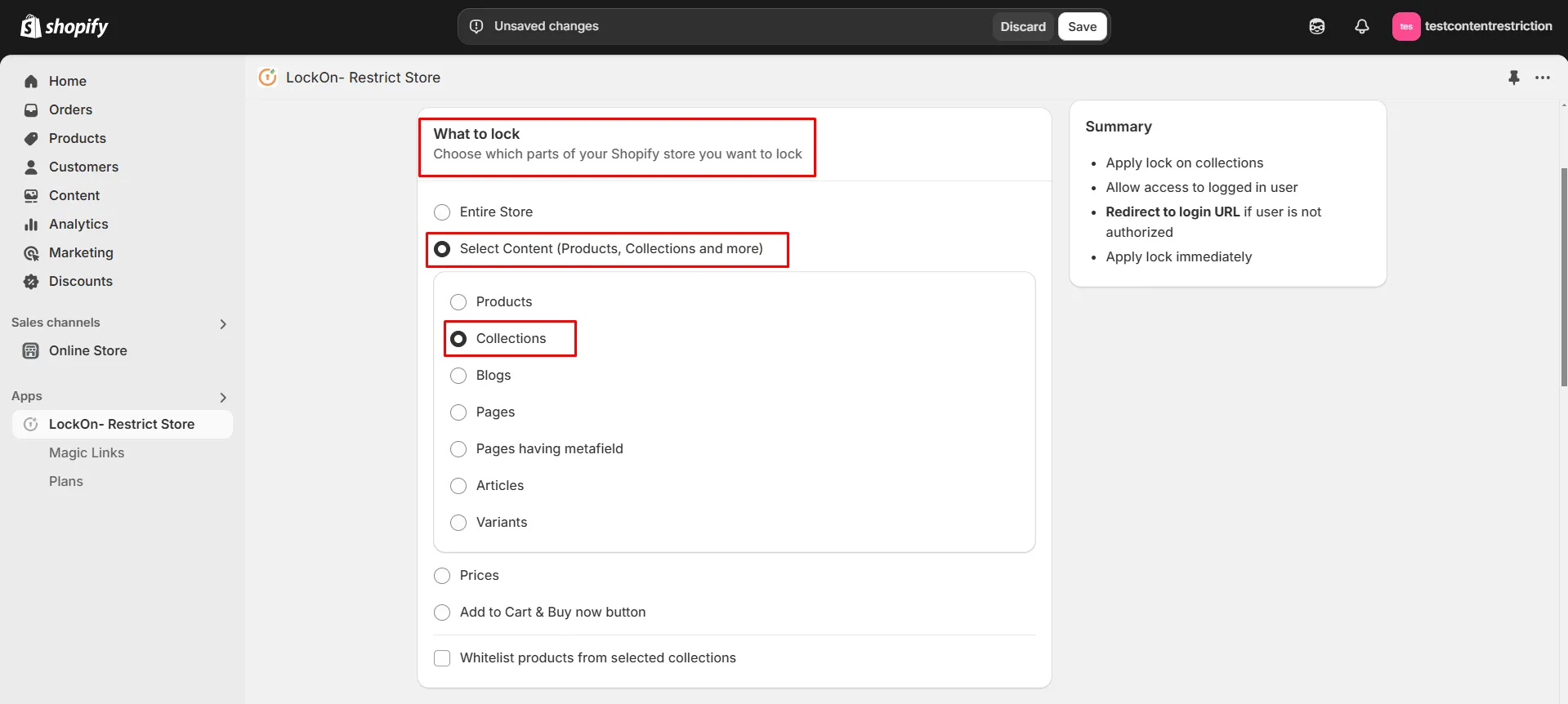Pin the LockOn app
This screenshot has height=704, width=1568.
1513,78
